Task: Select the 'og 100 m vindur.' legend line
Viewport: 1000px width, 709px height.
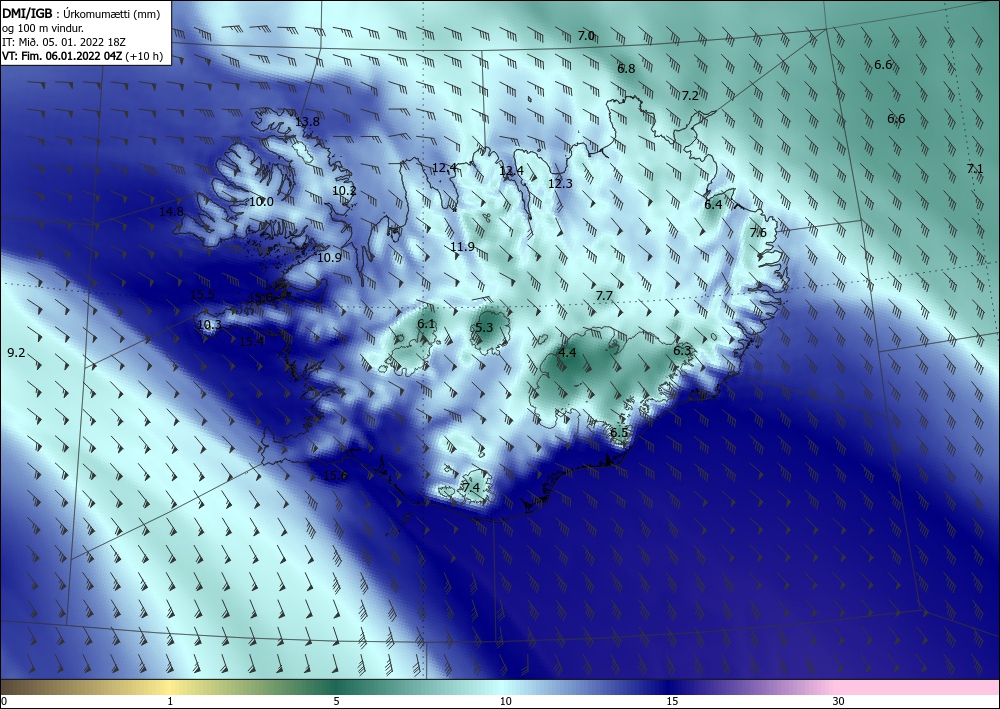Action: (42, 28)
